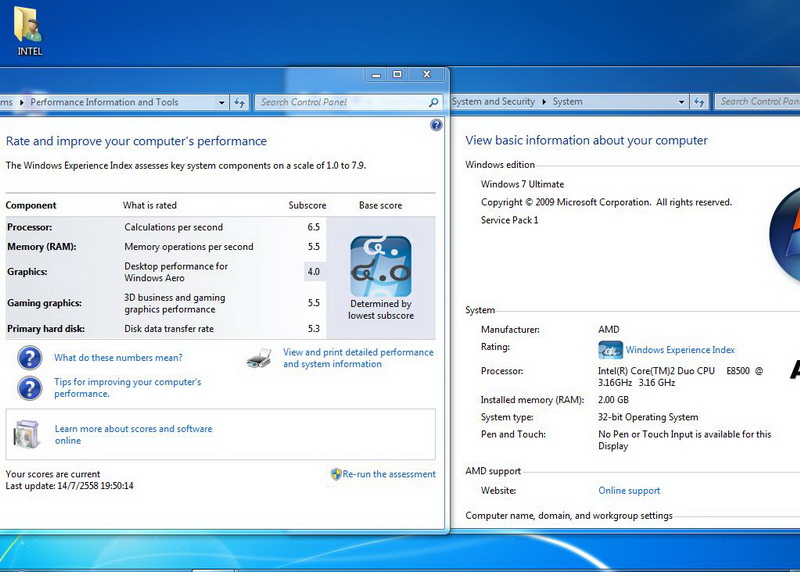Image resolution: width=800 pixels, height=572 pixels.
Task: Close the Performance Information window
Action: coord(427,75)
